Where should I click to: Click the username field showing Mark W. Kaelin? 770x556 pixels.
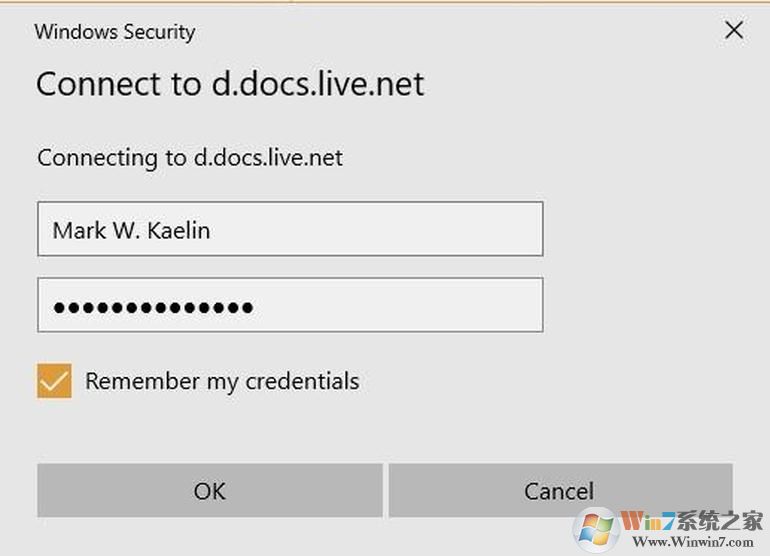290,229
